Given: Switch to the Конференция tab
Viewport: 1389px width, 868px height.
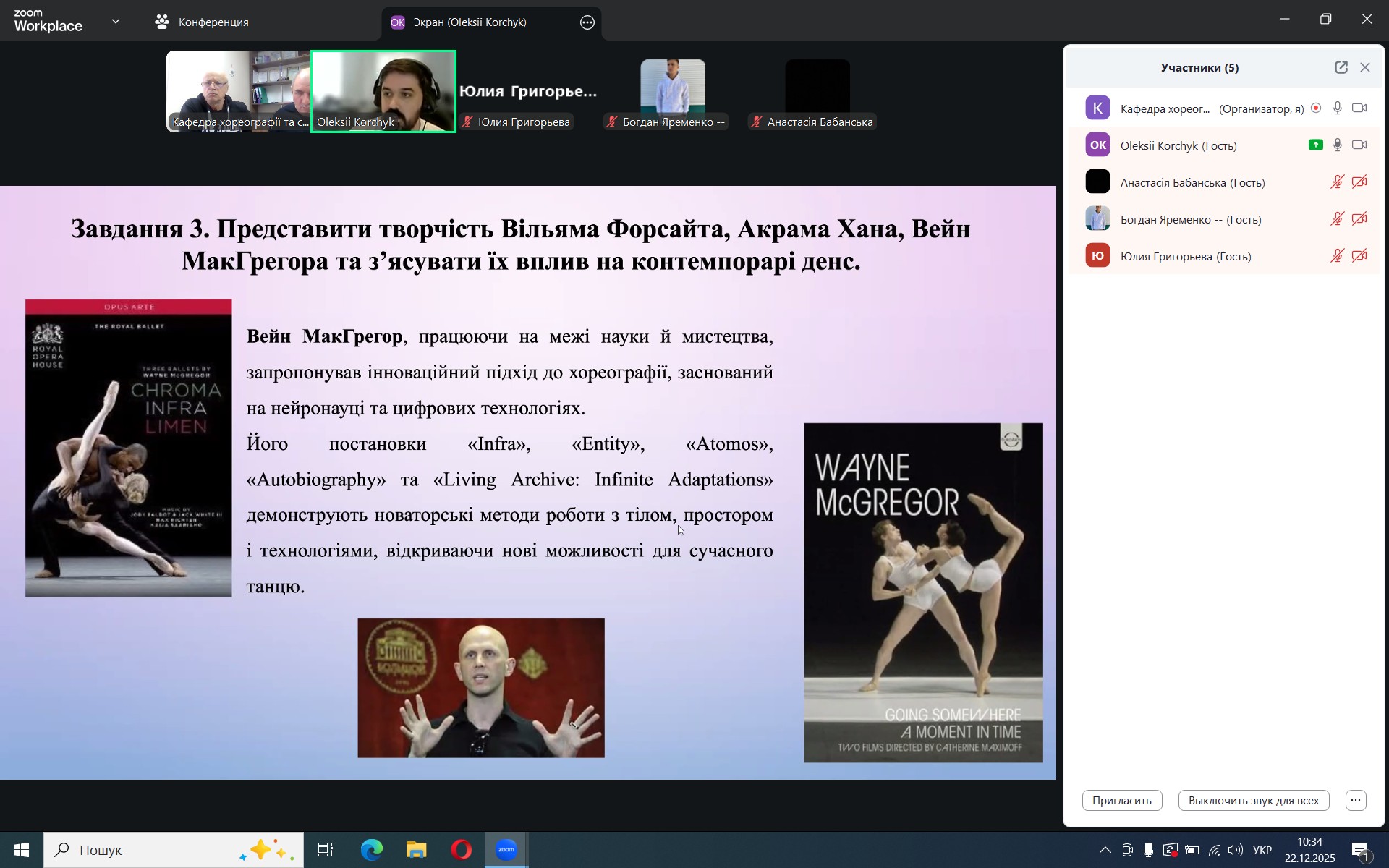Looking at the screenshot, I should point(203,22).
